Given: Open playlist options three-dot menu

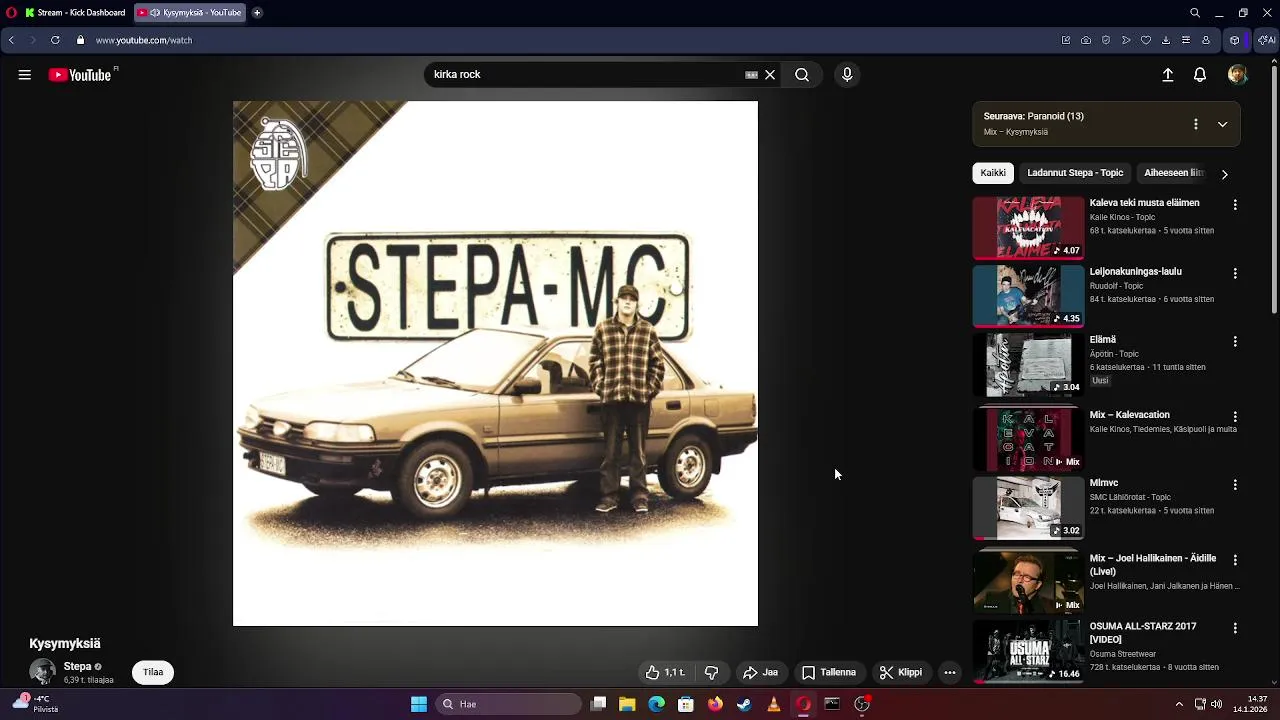Looking at the screenshot, I should (1195, 124).
